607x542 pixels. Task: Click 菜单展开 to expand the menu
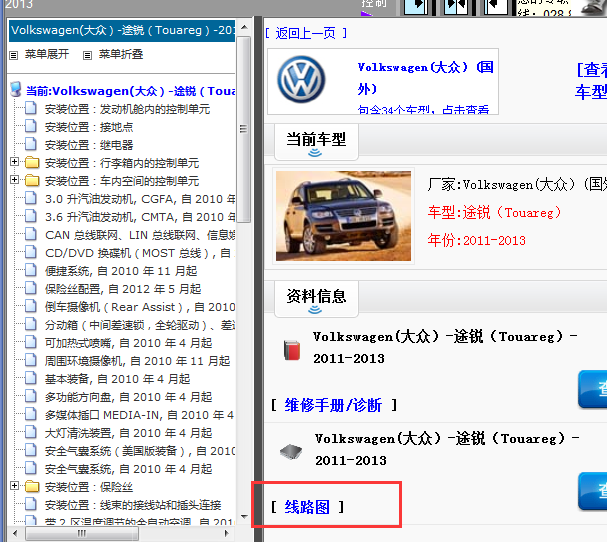pyautogui.click(x=47, y=54)
